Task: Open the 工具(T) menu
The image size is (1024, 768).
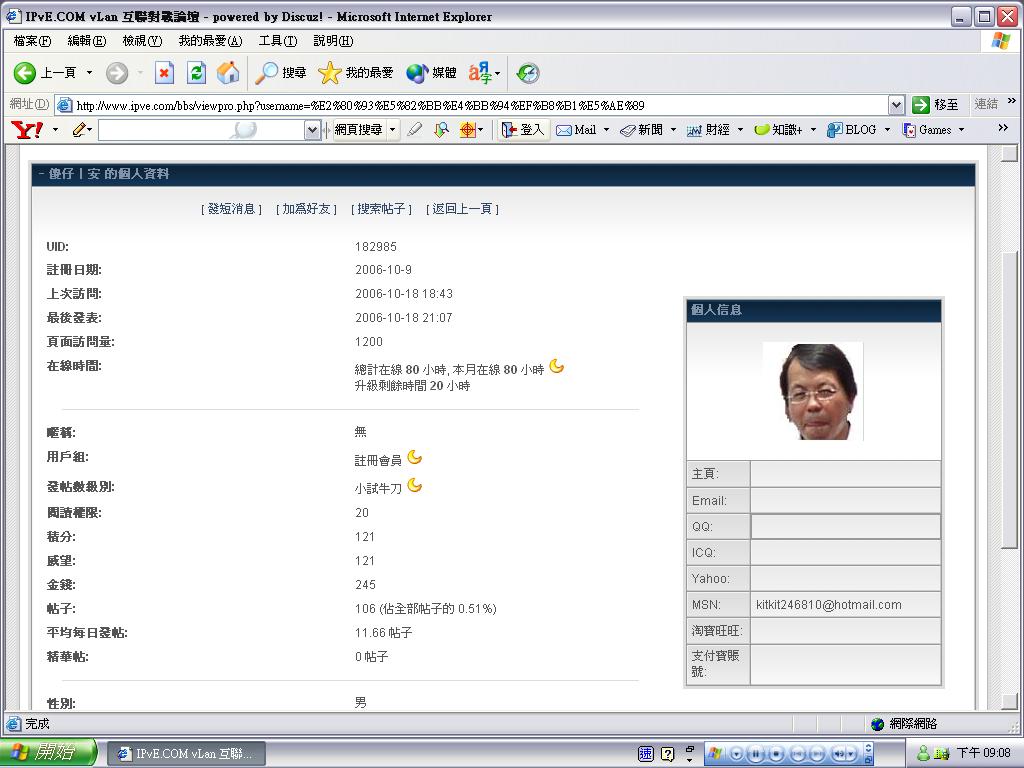Action: [x=277, y=41]
